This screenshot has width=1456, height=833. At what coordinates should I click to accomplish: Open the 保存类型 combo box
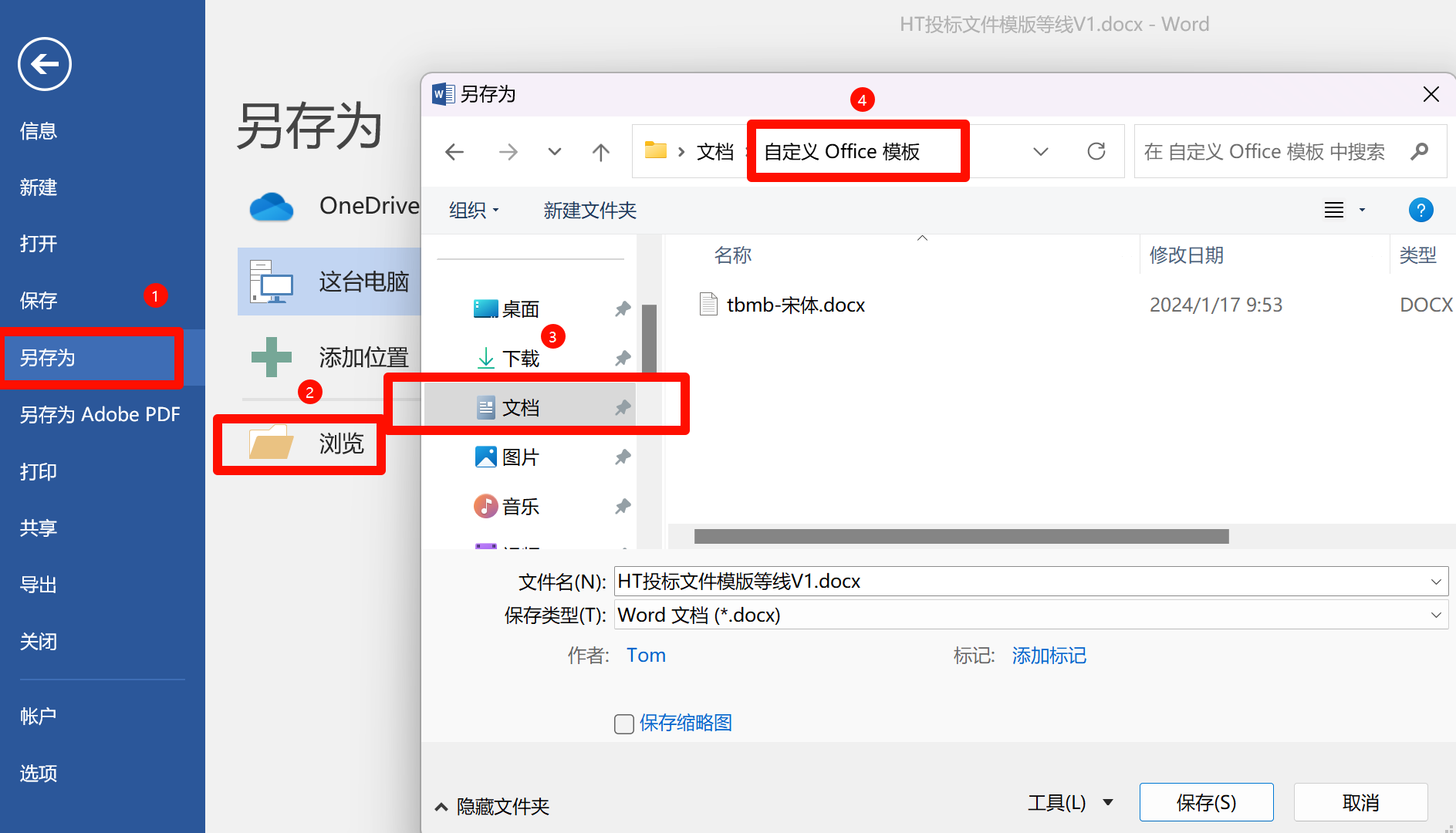(x=1031, y=615)
